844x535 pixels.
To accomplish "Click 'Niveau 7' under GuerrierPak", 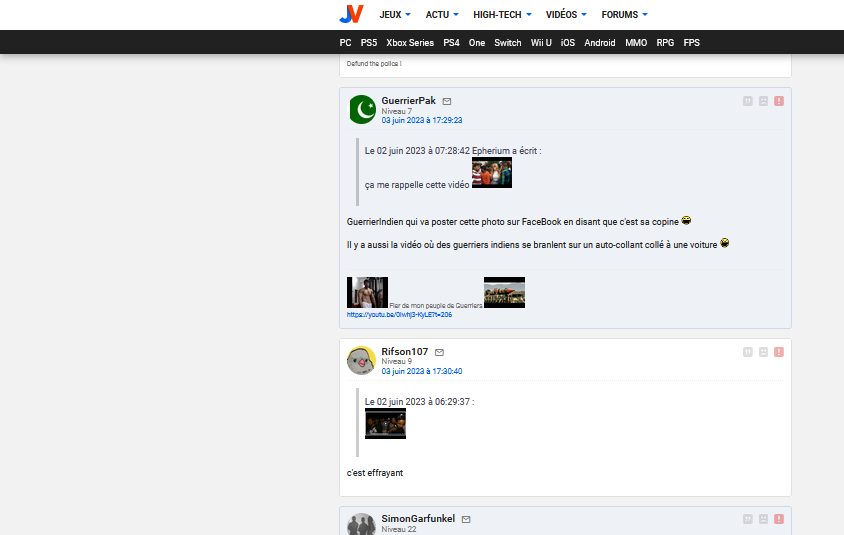I will (397, 111).
